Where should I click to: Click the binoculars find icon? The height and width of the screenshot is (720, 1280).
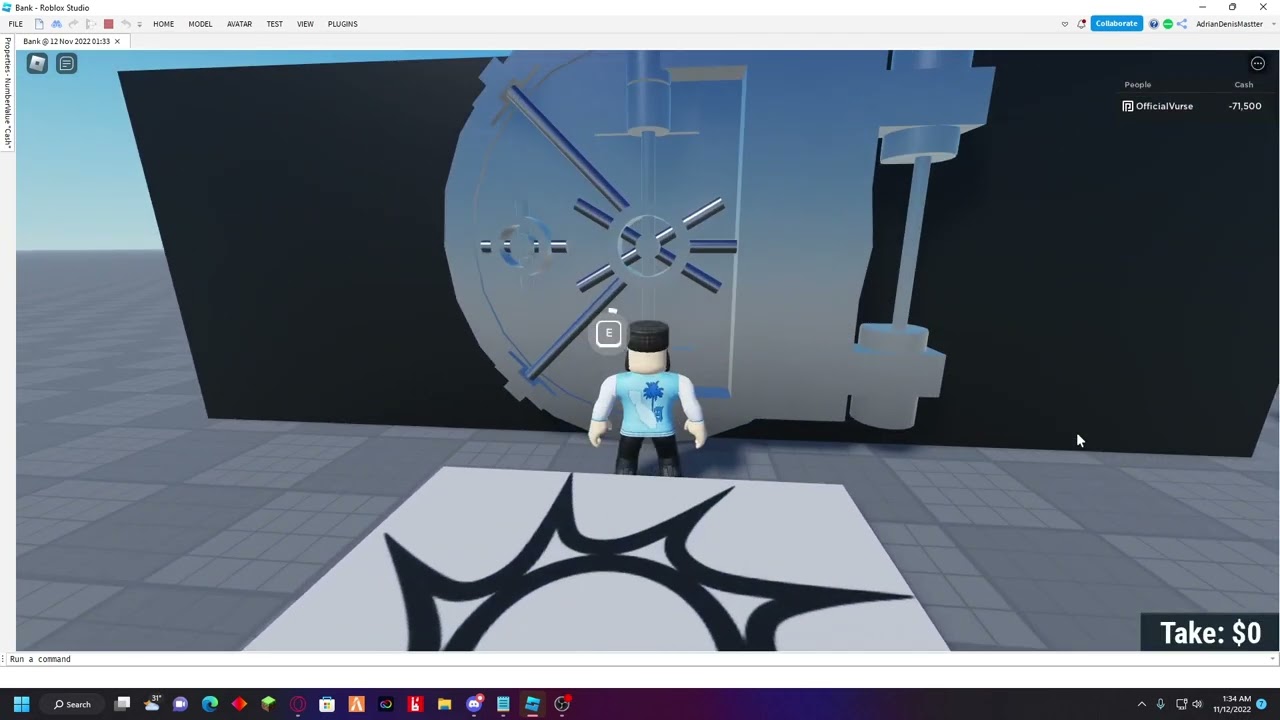point(56,24)
